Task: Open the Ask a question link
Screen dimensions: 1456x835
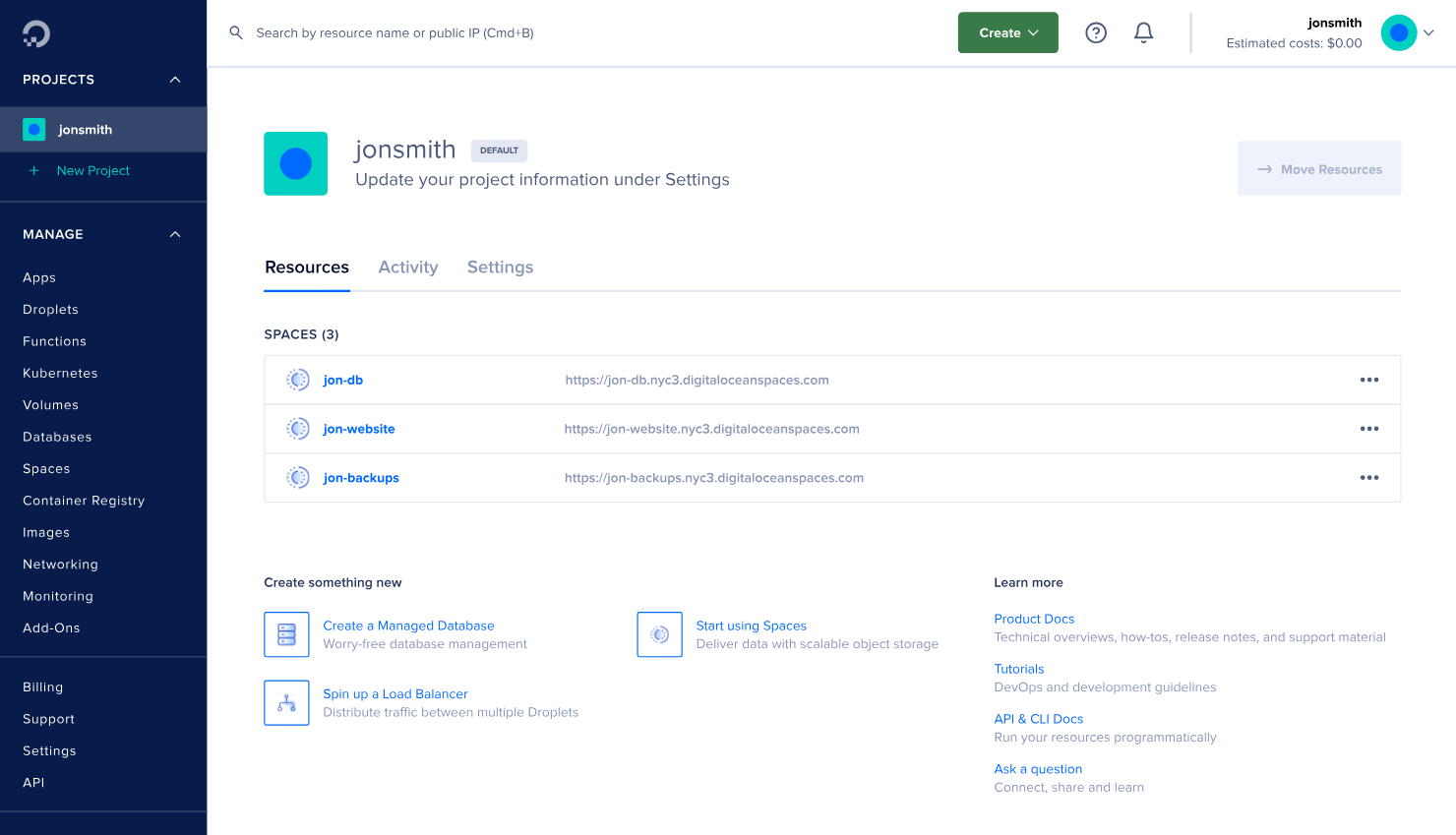Action: tap(1038, 769)
